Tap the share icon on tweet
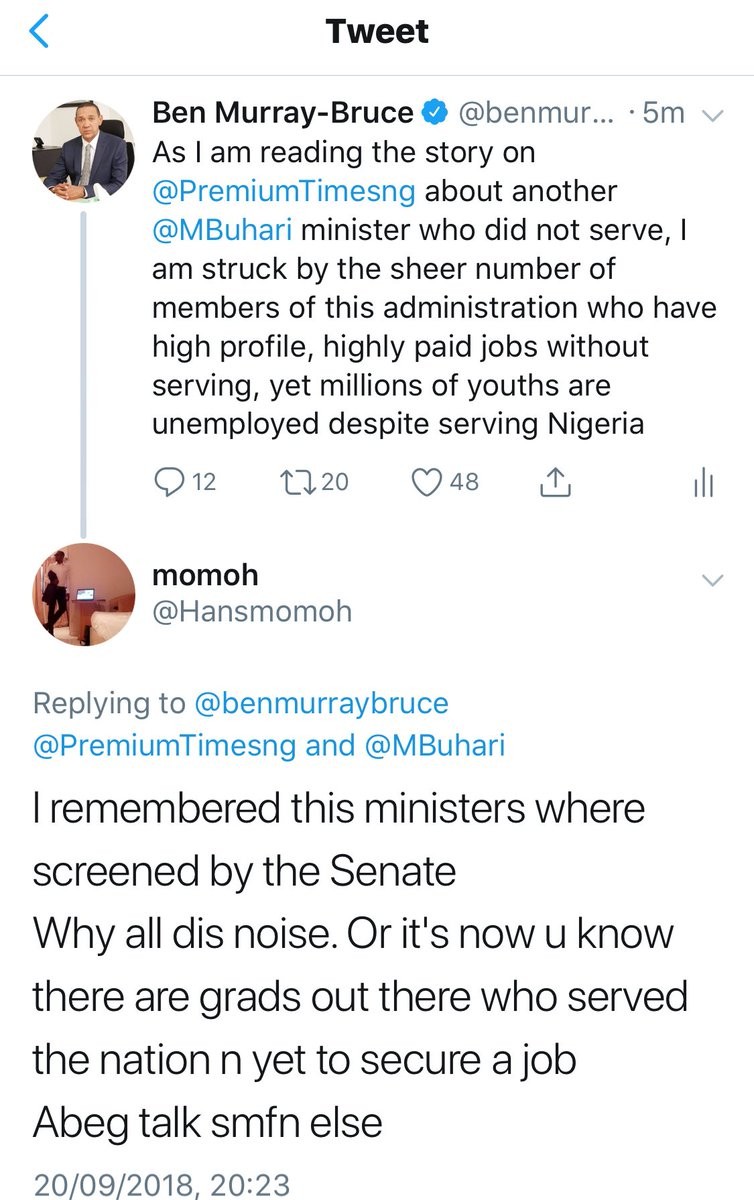The image size is (754, 1200). click(x=554, y=483)
